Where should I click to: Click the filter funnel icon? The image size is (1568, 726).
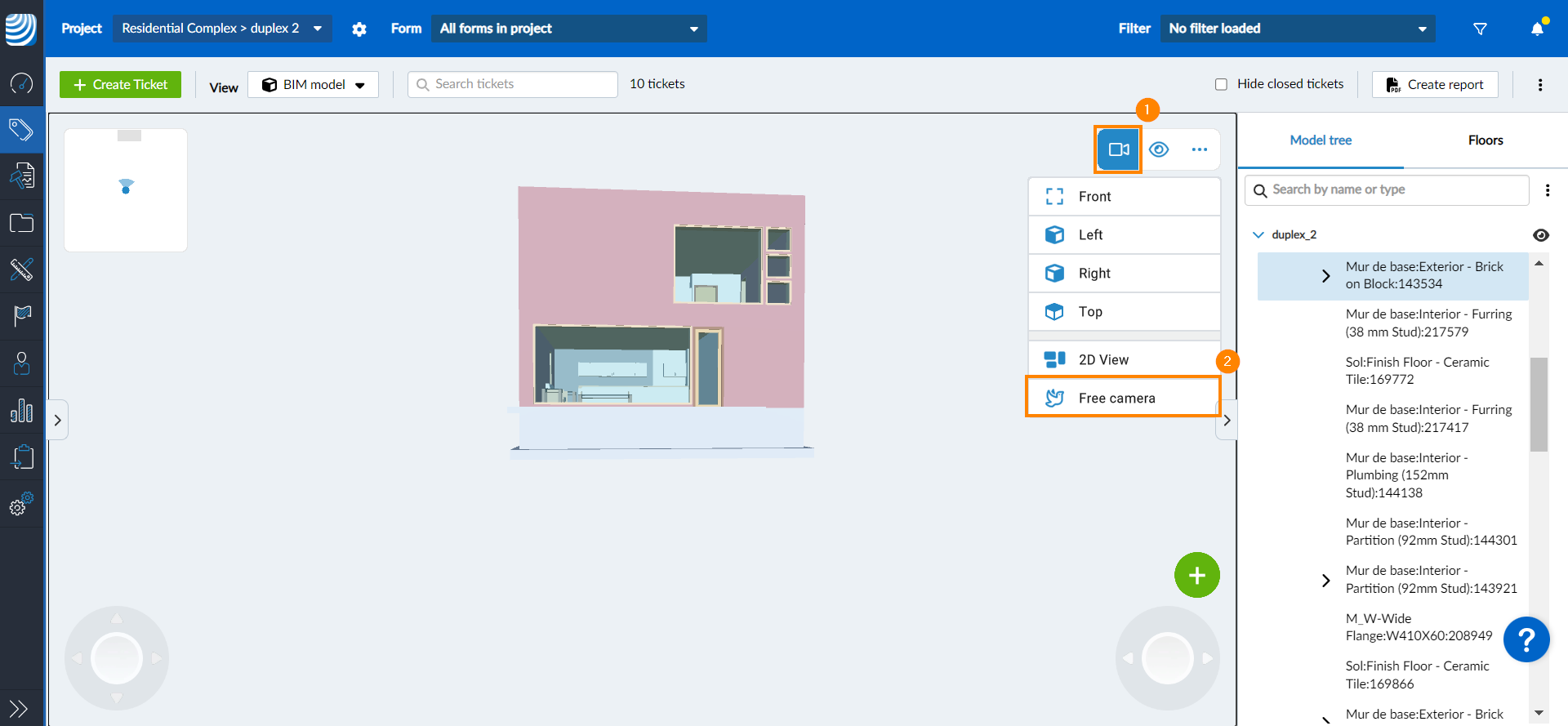(x=1480, y=29)
